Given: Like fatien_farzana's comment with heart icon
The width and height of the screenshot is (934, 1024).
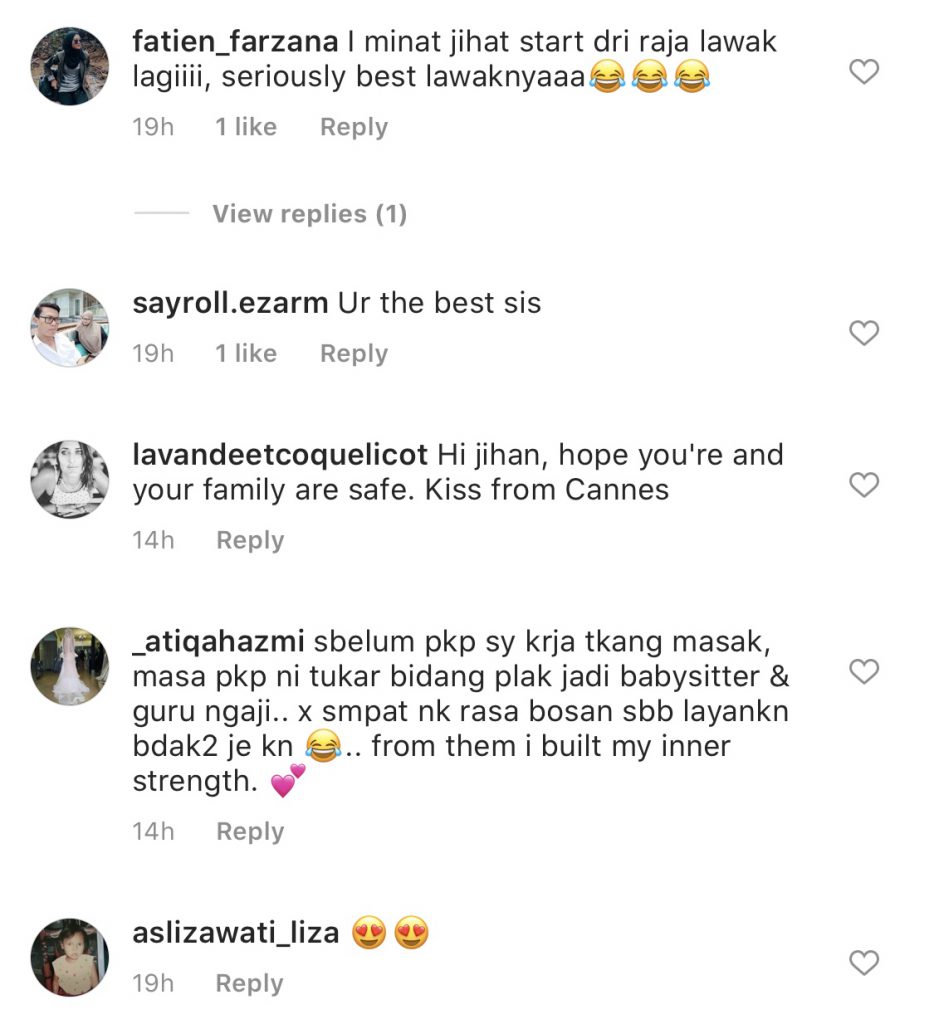Looking at the screenshot, I should coord(863,72).
